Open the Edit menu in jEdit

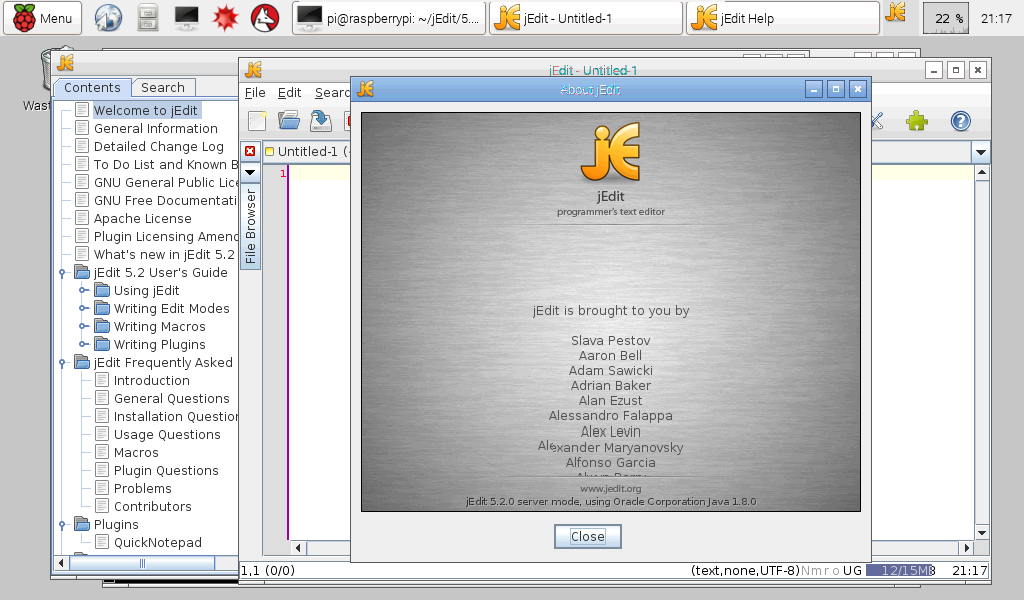click(289, 93)
